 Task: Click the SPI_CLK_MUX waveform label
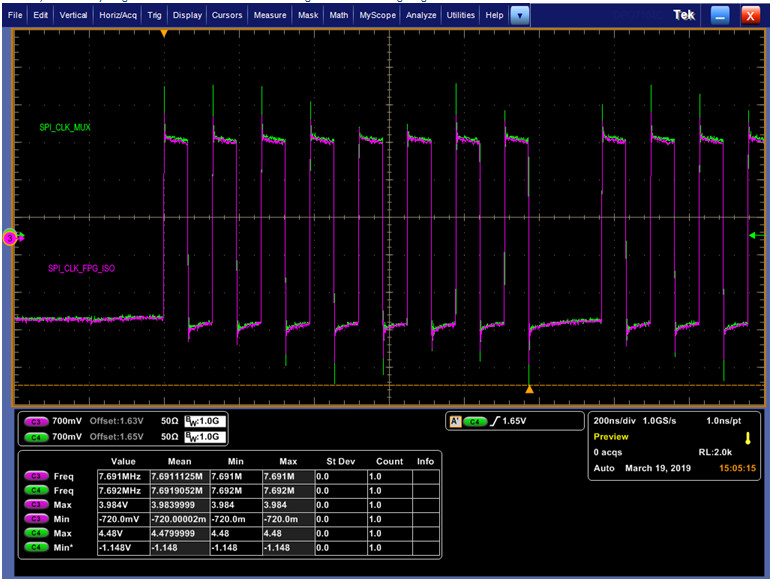(x=66, y=128)
